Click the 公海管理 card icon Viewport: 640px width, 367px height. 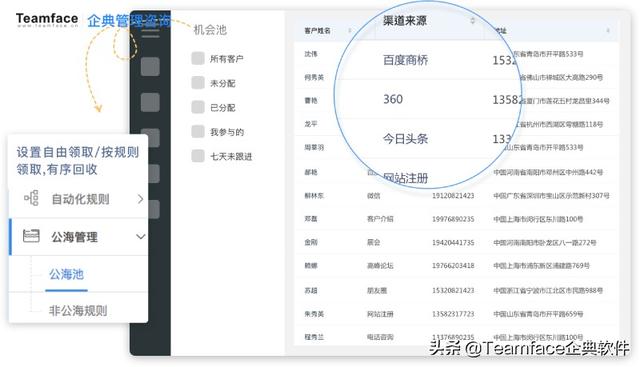pyautogui.click(x=31, y=236)
